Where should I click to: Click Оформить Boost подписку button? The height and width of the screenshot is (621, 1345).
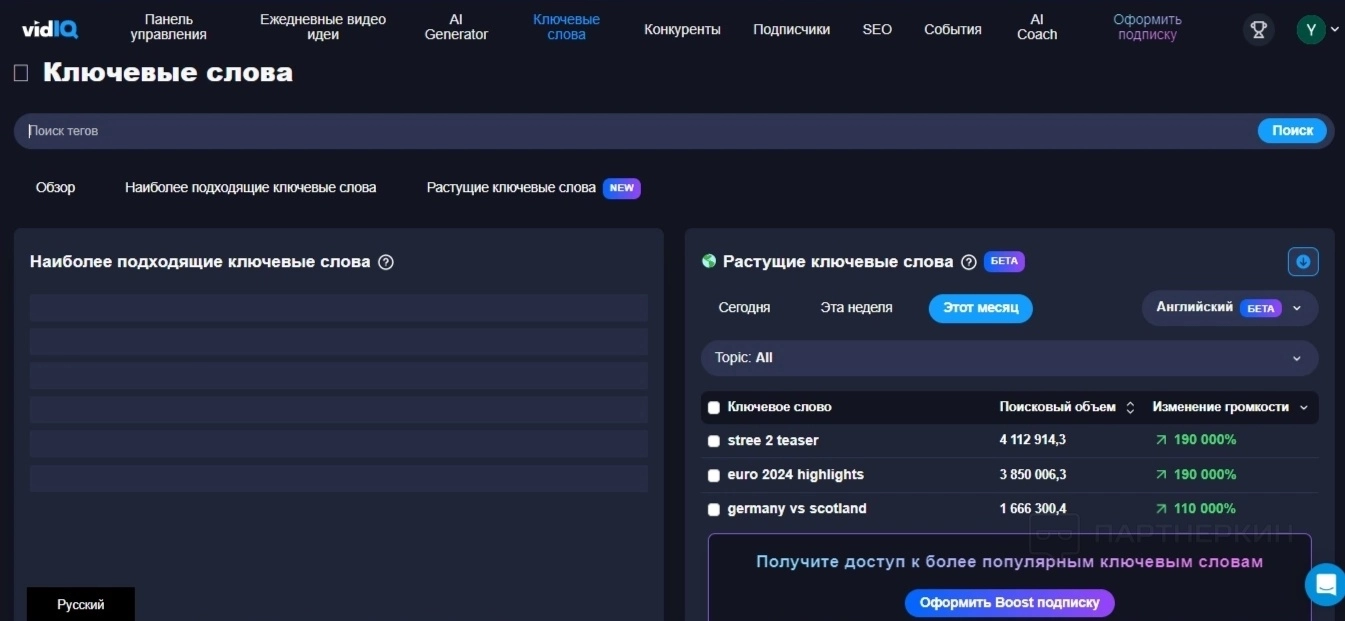coord(1009,603)
